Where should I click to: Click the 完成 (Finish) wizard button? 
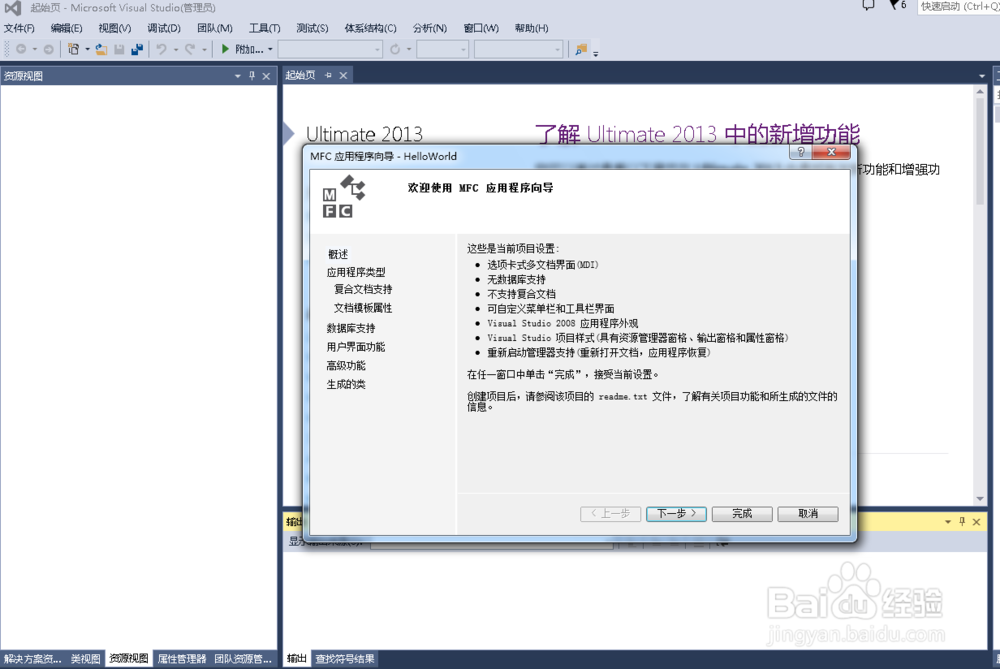pyautogui.click(x=742, y=513)
